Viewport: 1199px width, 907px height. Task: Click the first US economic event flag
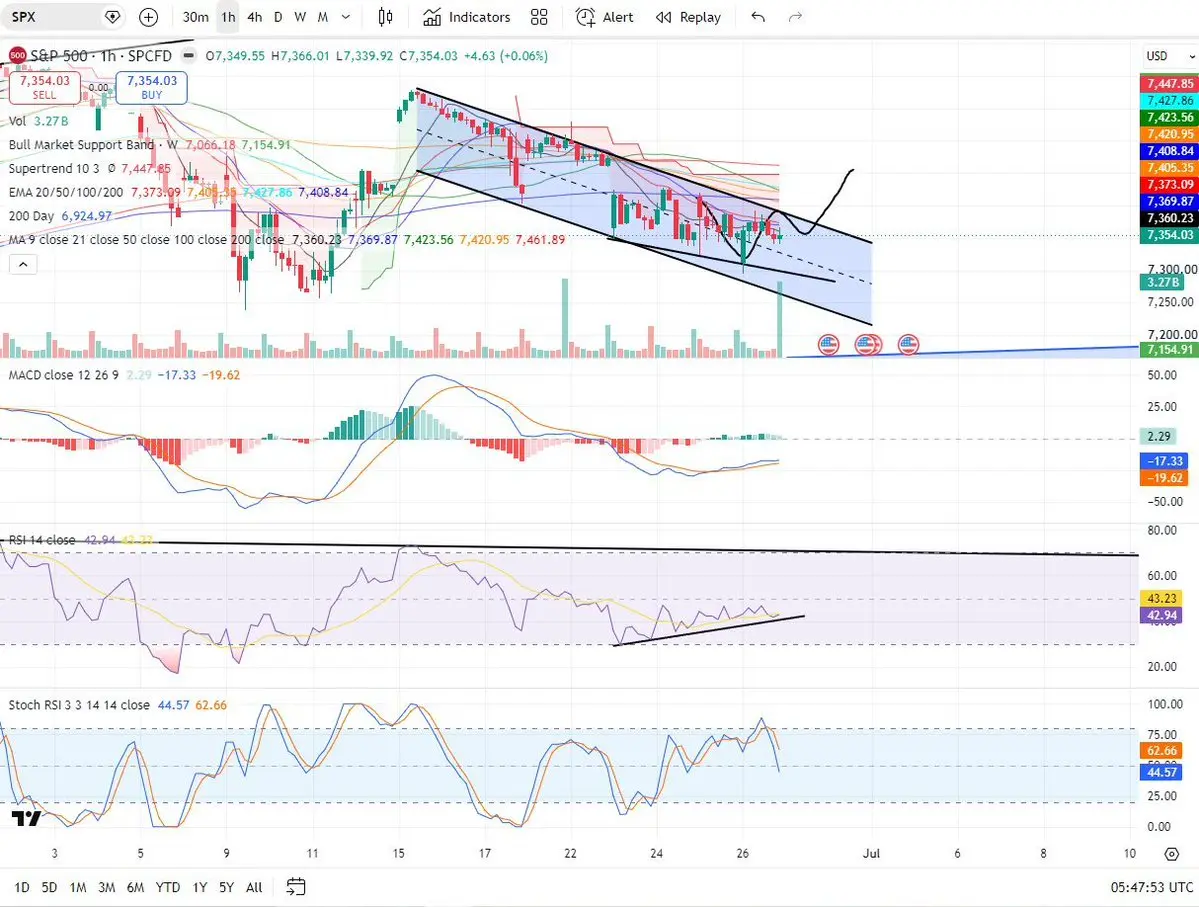[x=828, y=345]
